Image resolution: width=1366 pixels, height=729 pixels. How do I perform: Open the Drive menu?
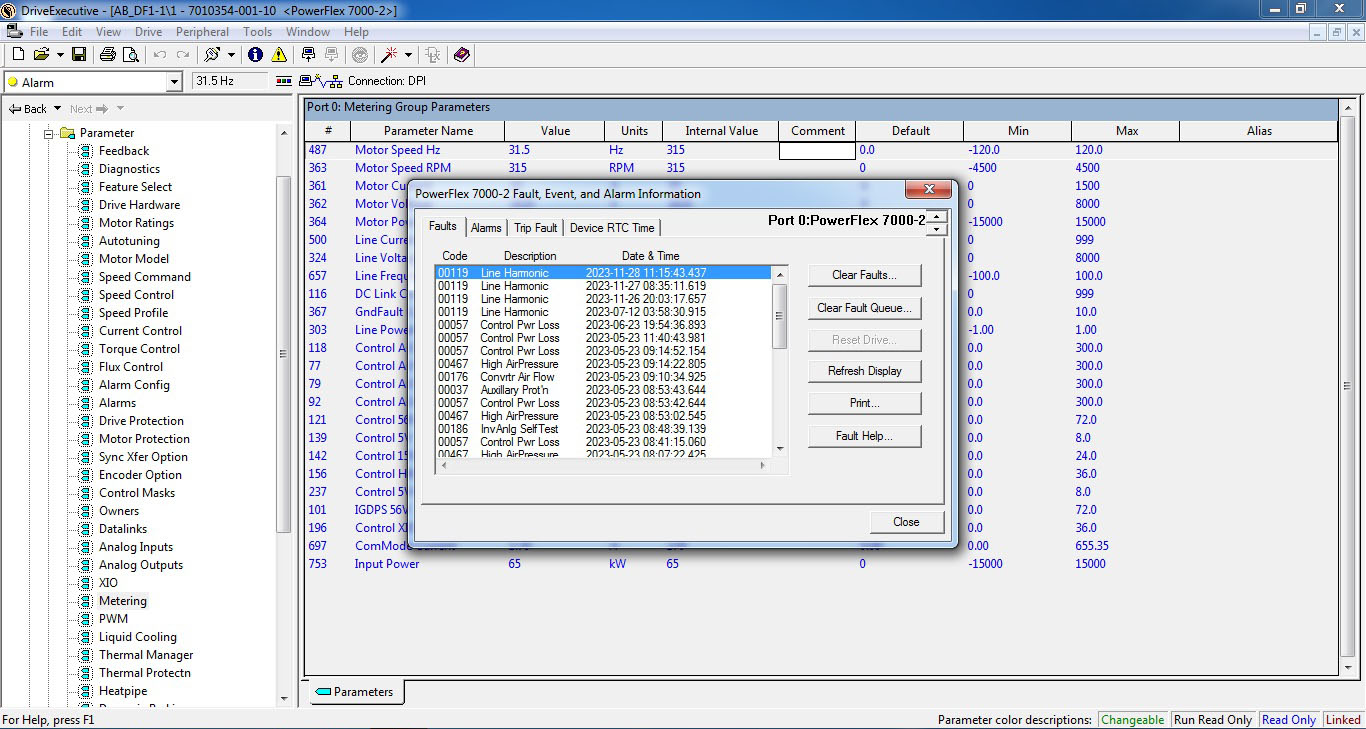pos(148,32)
